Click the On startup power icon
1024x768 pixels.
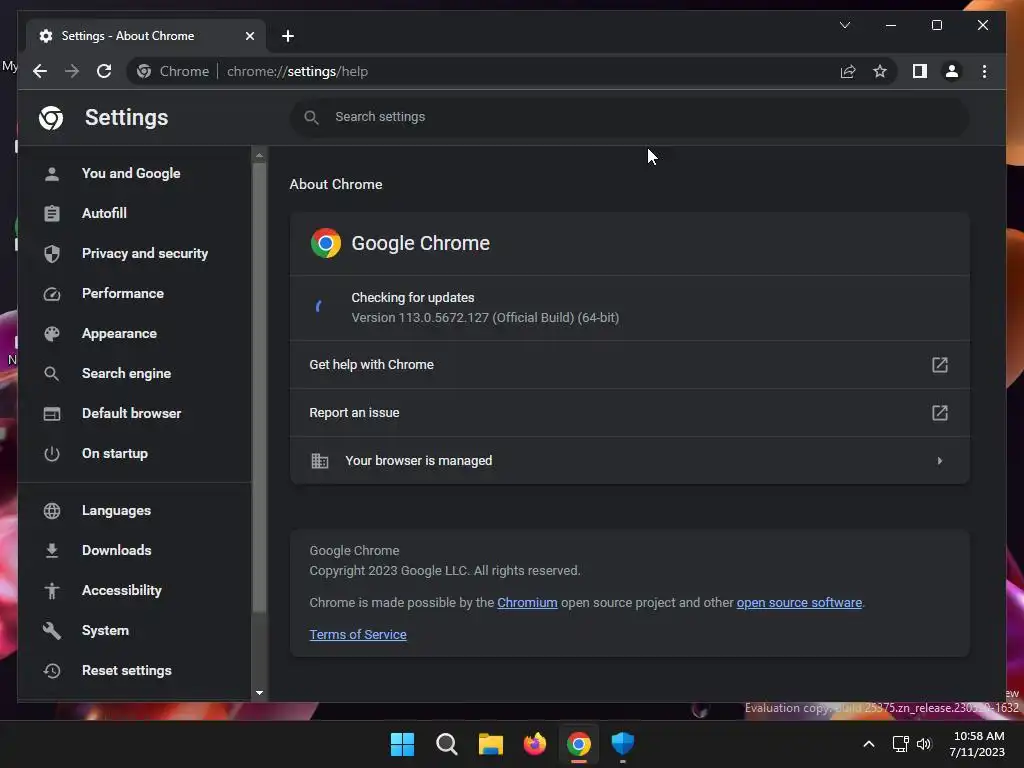tap(52, 453)
